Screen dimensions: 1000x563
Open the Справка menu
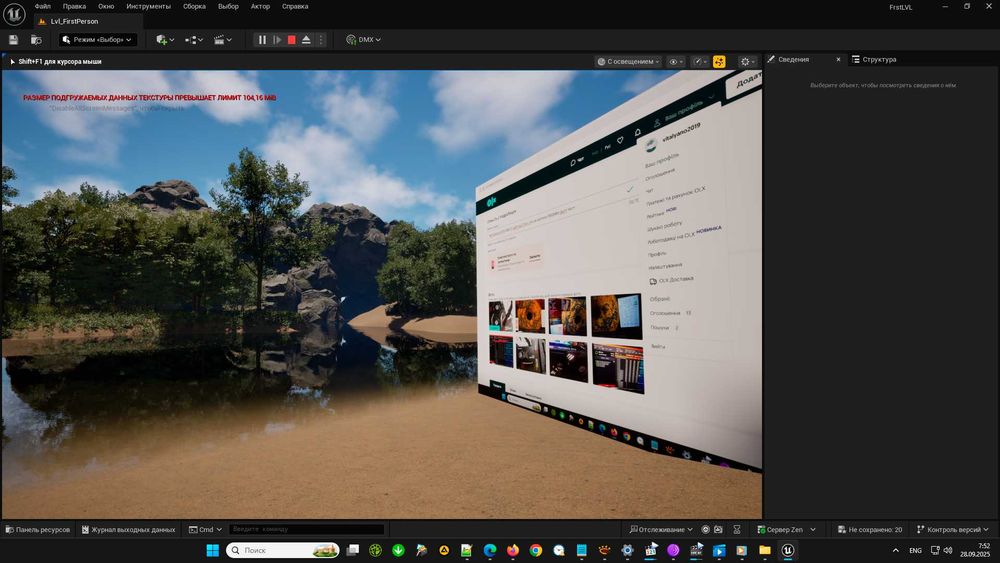click(x=295, y=6)
